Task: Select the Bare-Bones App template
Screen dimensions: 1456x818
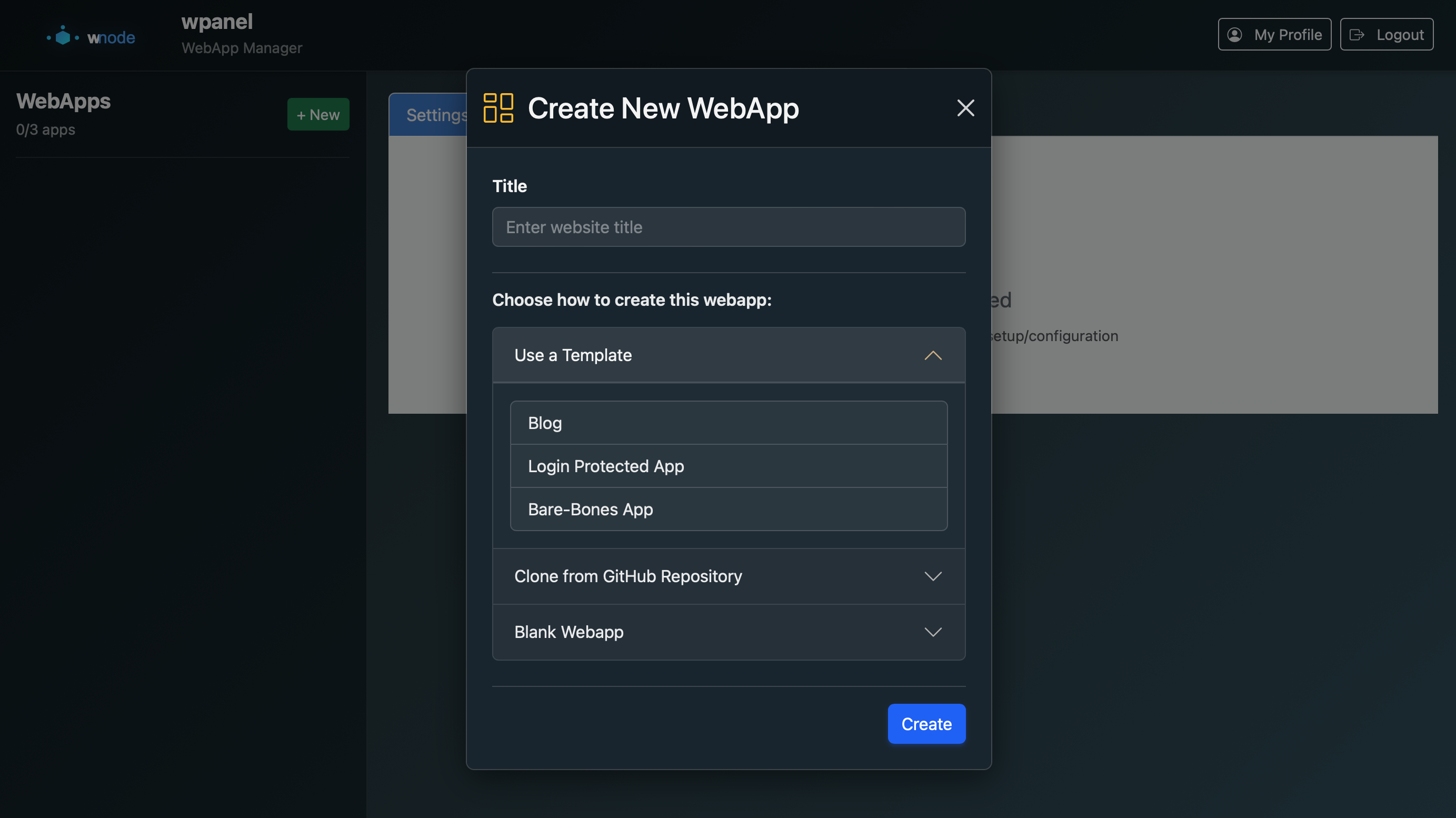Action: click(728, 509)
